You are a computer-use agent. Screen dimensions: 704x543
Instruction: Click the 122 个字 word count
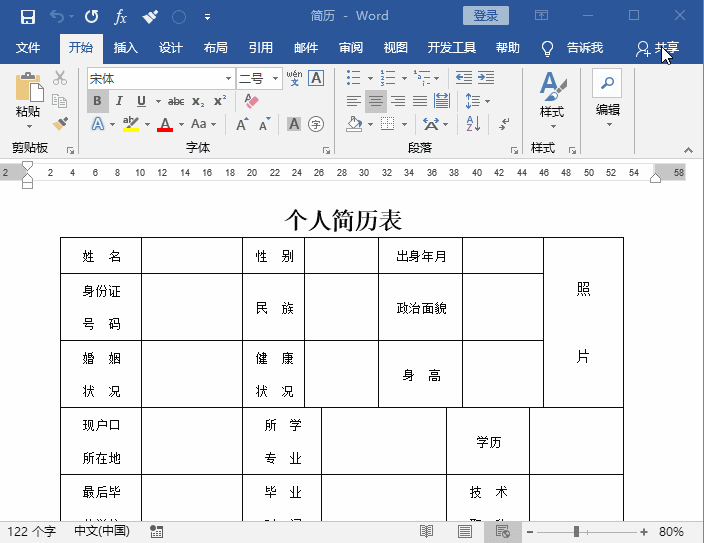[x=31, y=532]
